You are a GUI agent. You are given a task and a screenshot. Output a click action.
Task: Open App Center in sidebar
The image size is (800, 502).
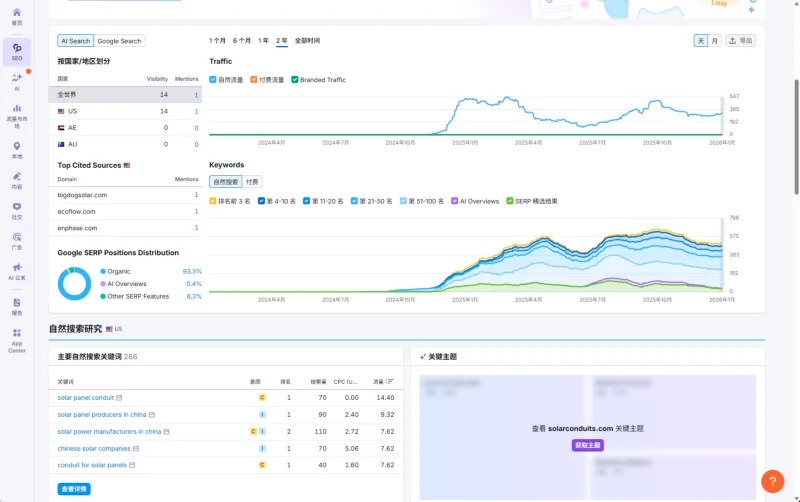(x=17, y=340)
